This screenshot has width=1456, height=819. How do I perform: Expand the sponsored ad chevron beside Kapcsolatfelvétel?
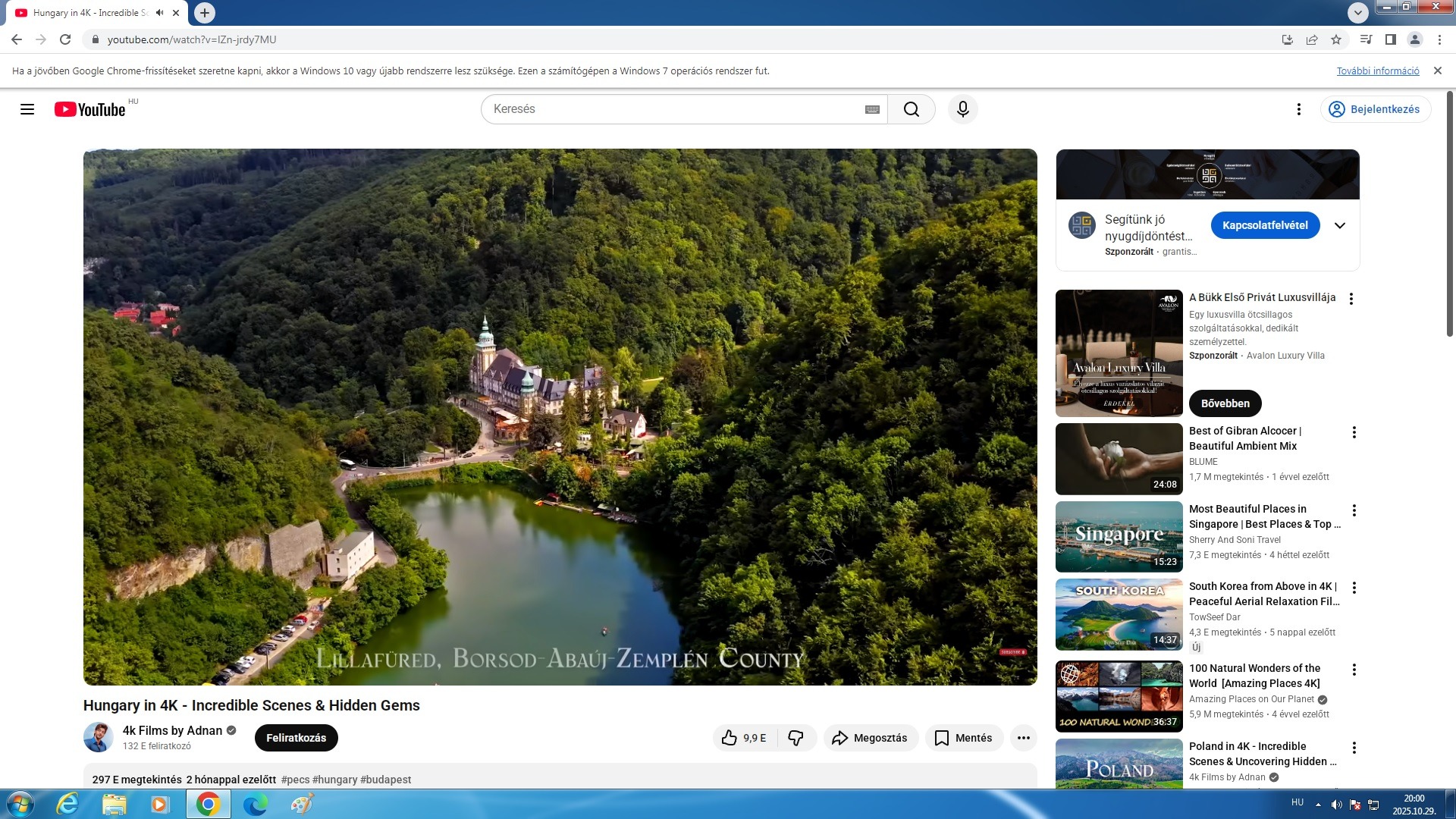click(x=1339, y=225)
